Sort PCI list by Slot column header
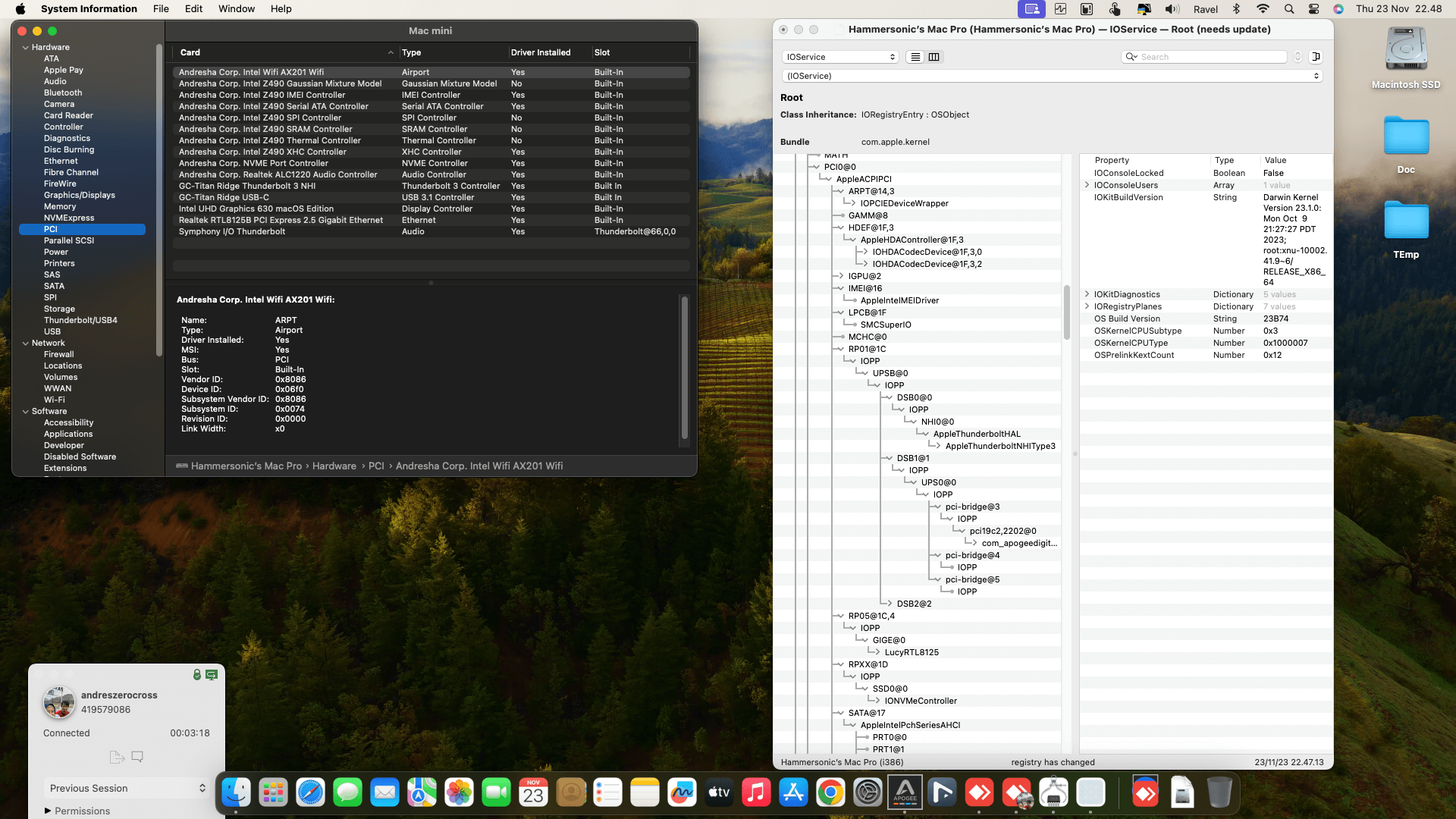Viewport: 1456px width, 819px height. (641, 52)
